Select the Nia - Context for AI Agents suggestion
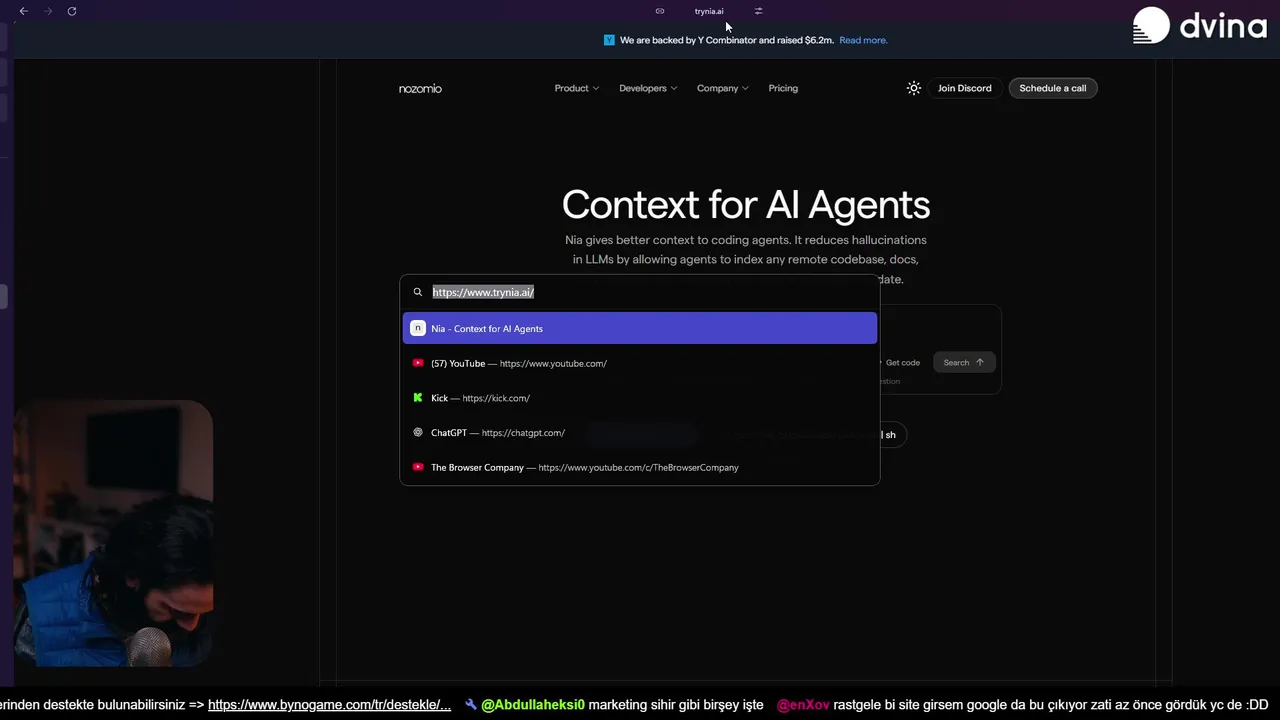This screenshot has width=1280, height=720. pos(640,328)
